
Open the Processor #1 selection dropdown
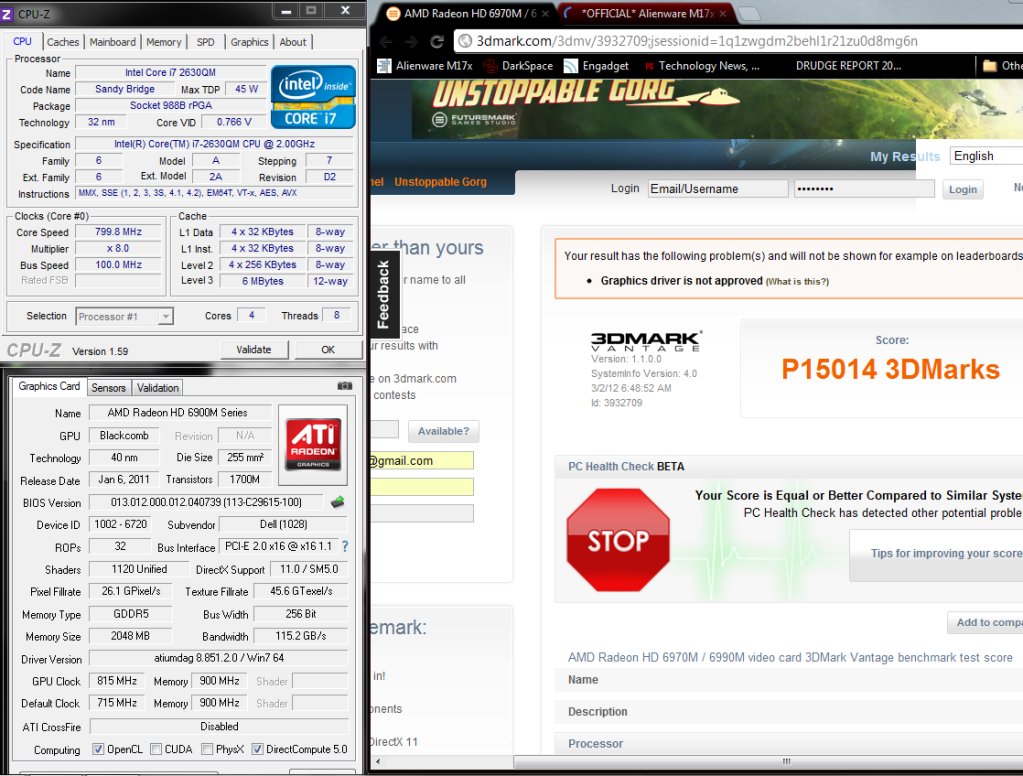pyautogui.click(x=124, y=317)
